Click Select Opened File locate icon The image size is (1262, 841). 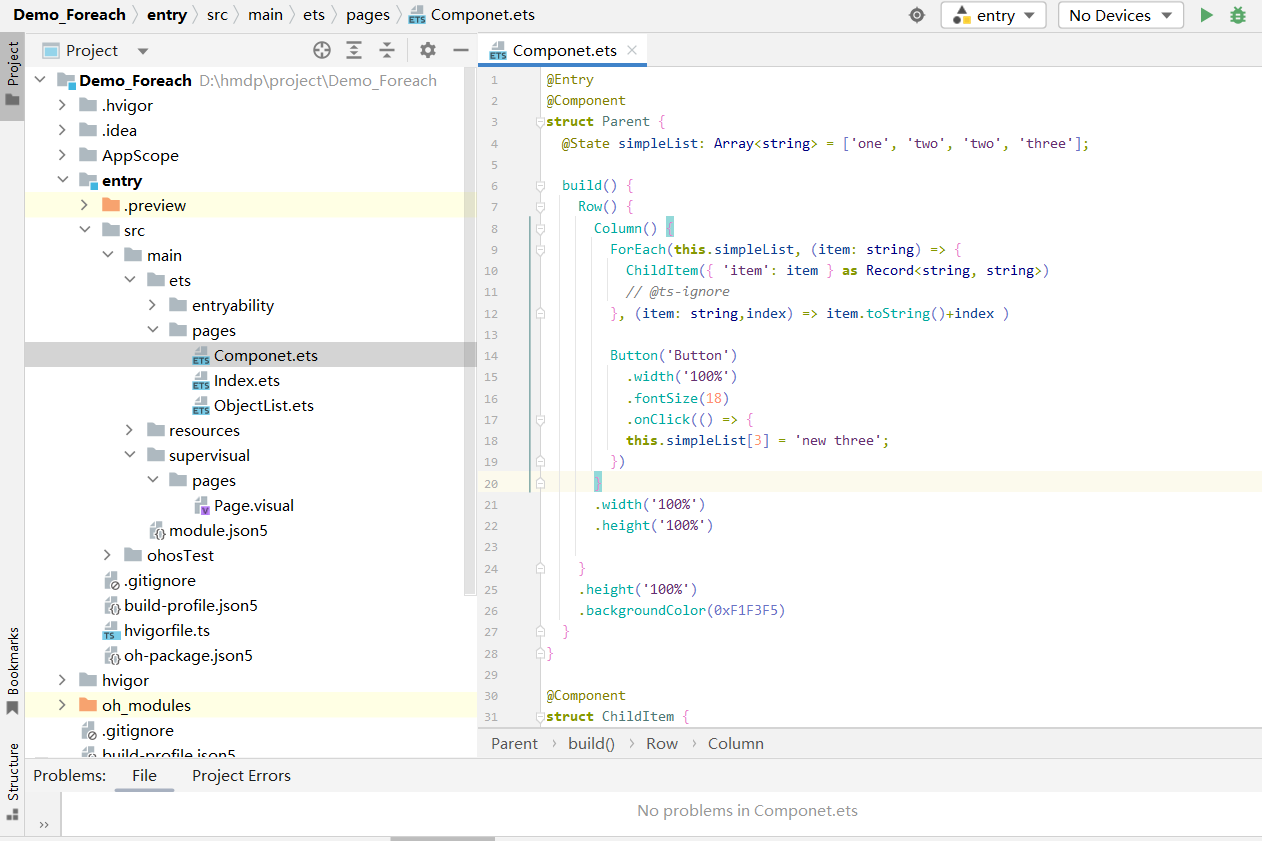321,50
